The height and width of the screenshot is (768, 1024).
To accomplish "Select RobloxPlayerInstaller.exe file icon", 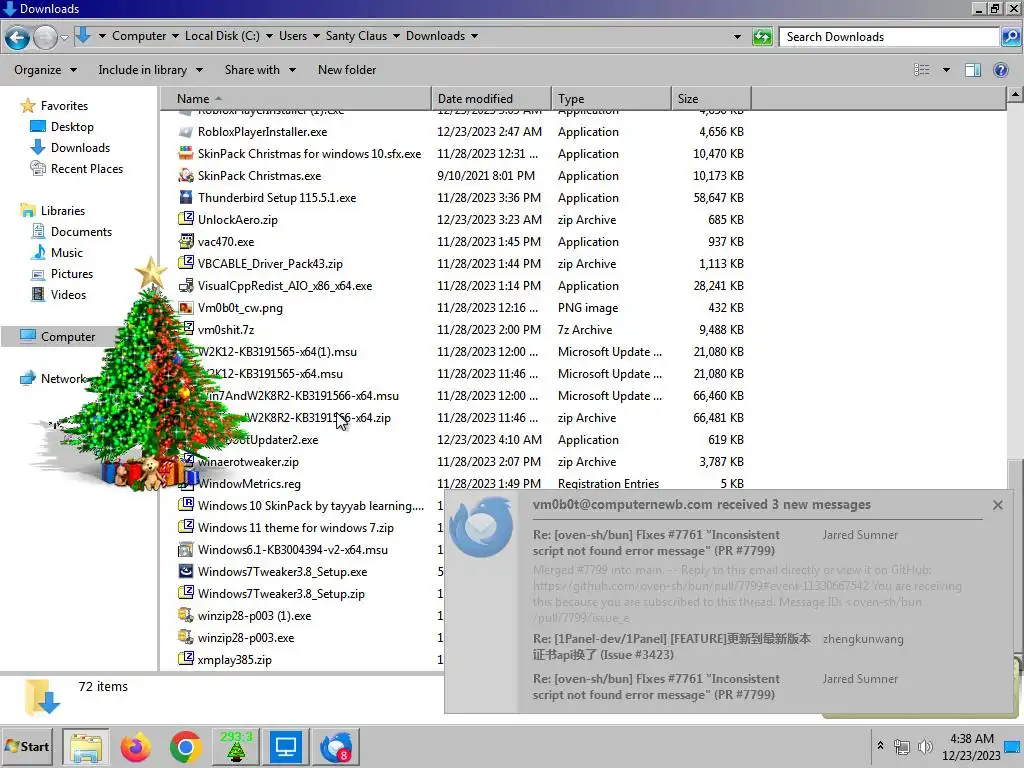I will 186,132.
